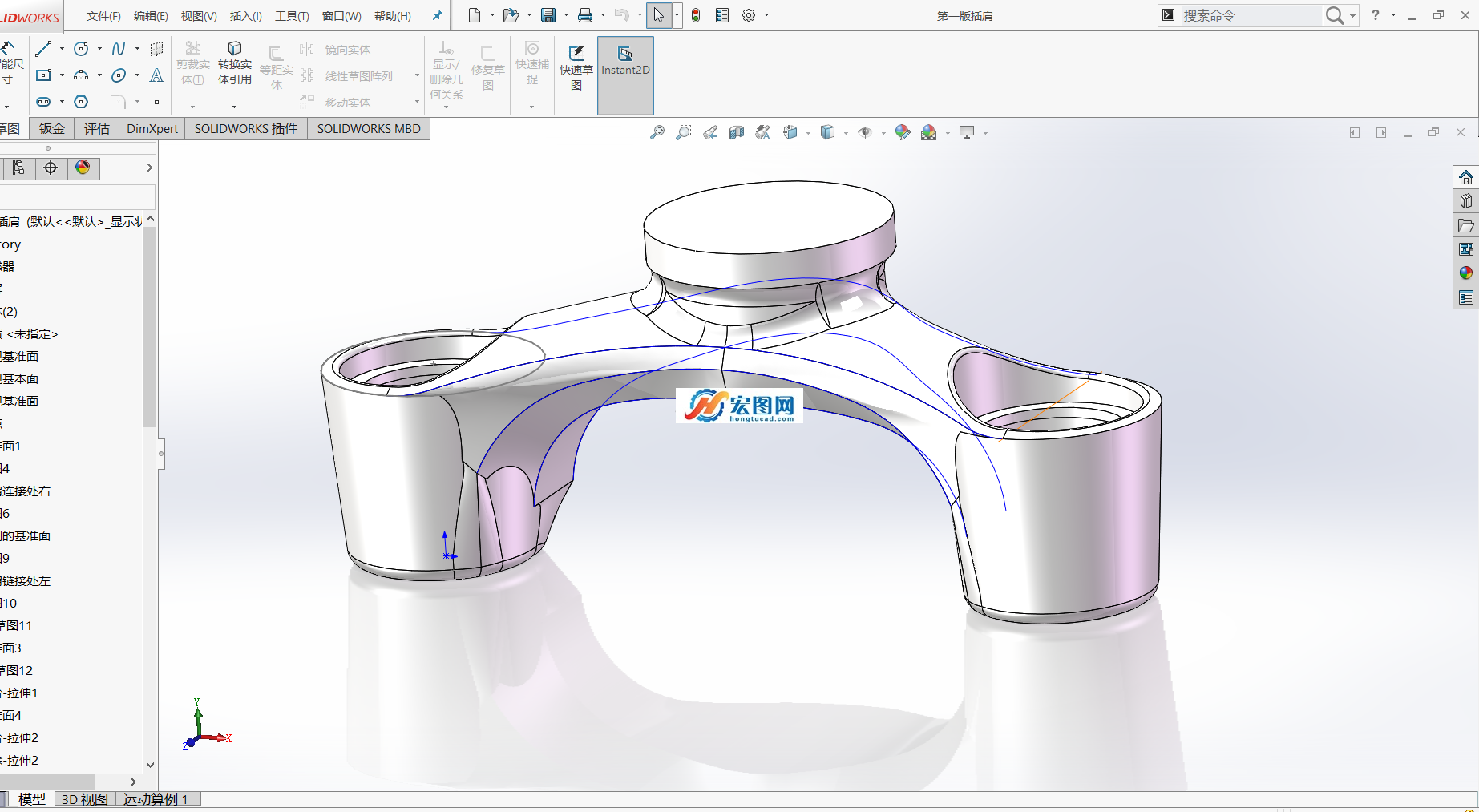
Task: Select the Corner Rectangle sketch tool
Action: pos(43,75)
